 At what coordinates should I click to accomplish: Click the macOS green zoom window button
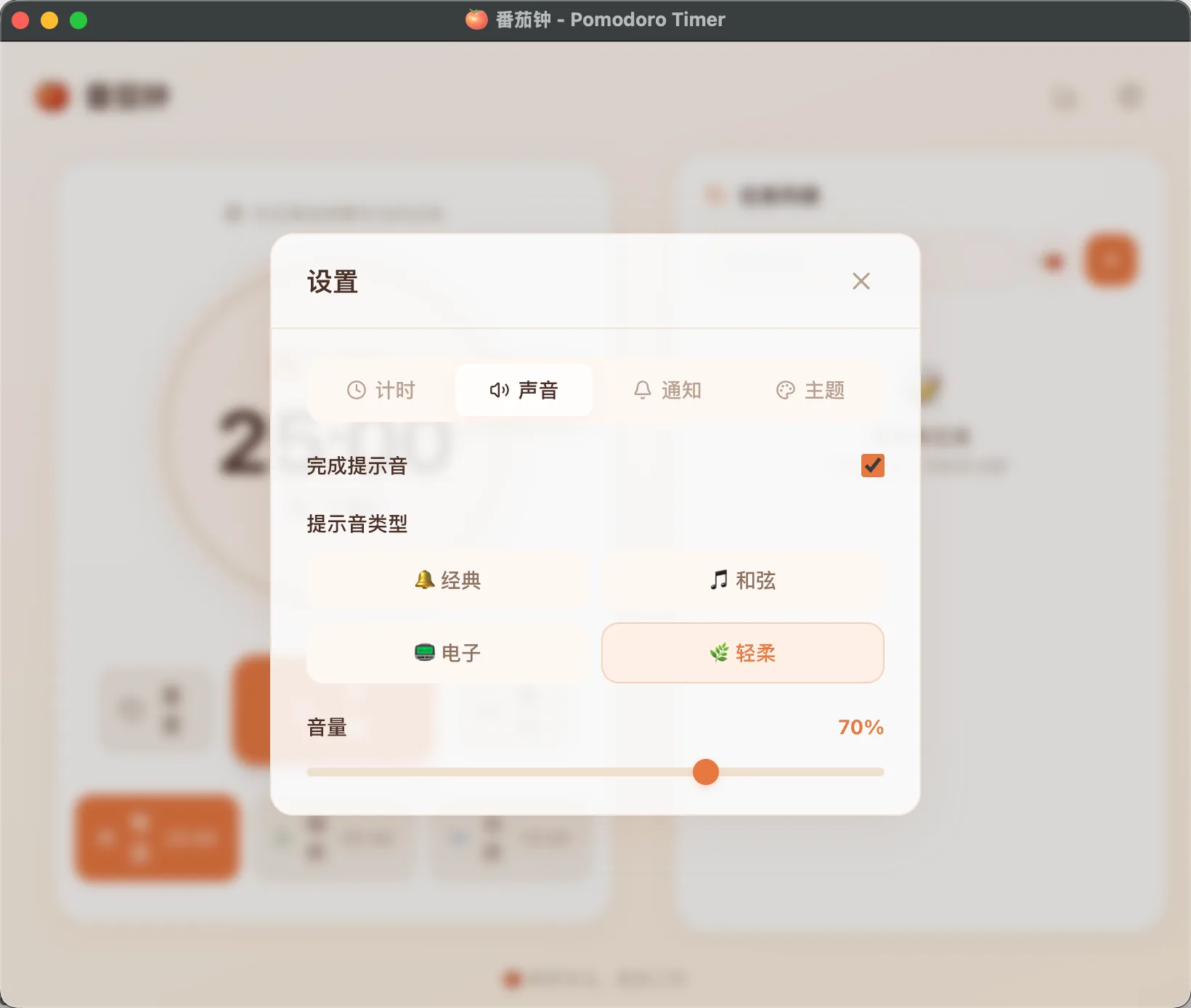coord(78,20)
